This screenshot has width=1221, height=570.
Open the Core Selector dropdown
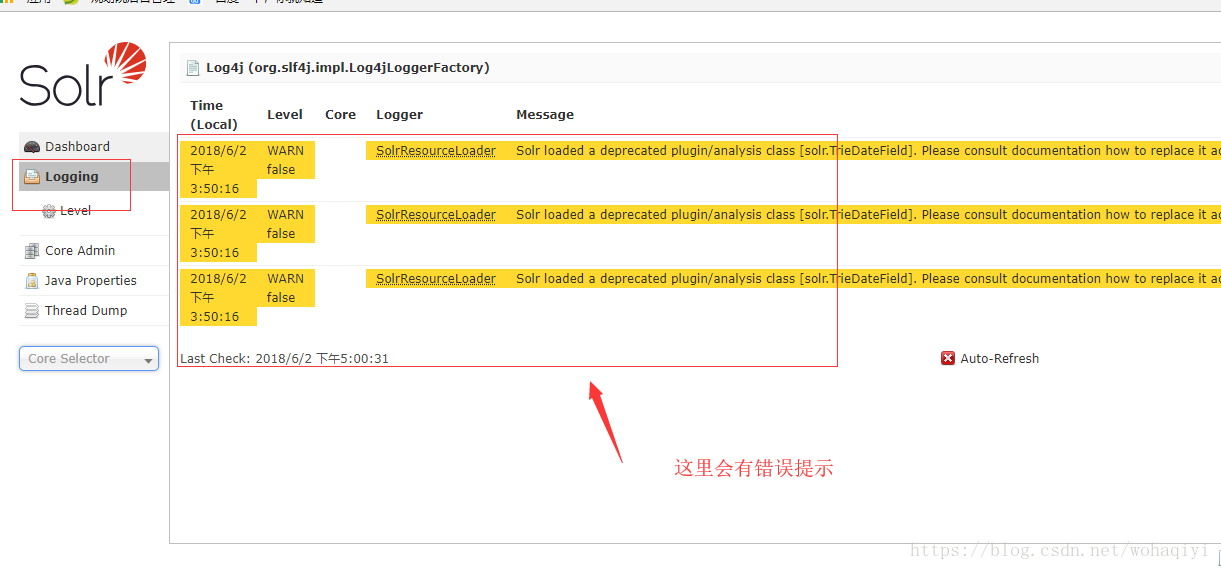pyautogui.click(x=89, y=359)
